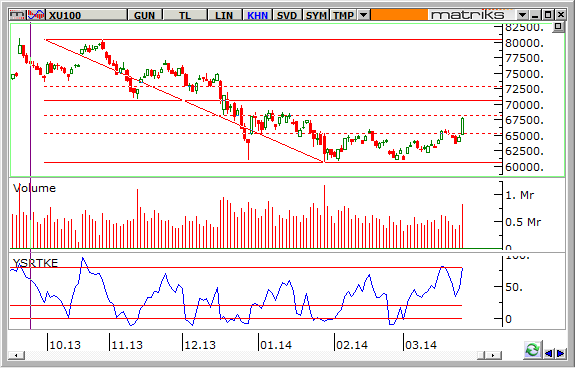
Task: Click the 60000 price axis label
Action: click(x=524, y=167)
